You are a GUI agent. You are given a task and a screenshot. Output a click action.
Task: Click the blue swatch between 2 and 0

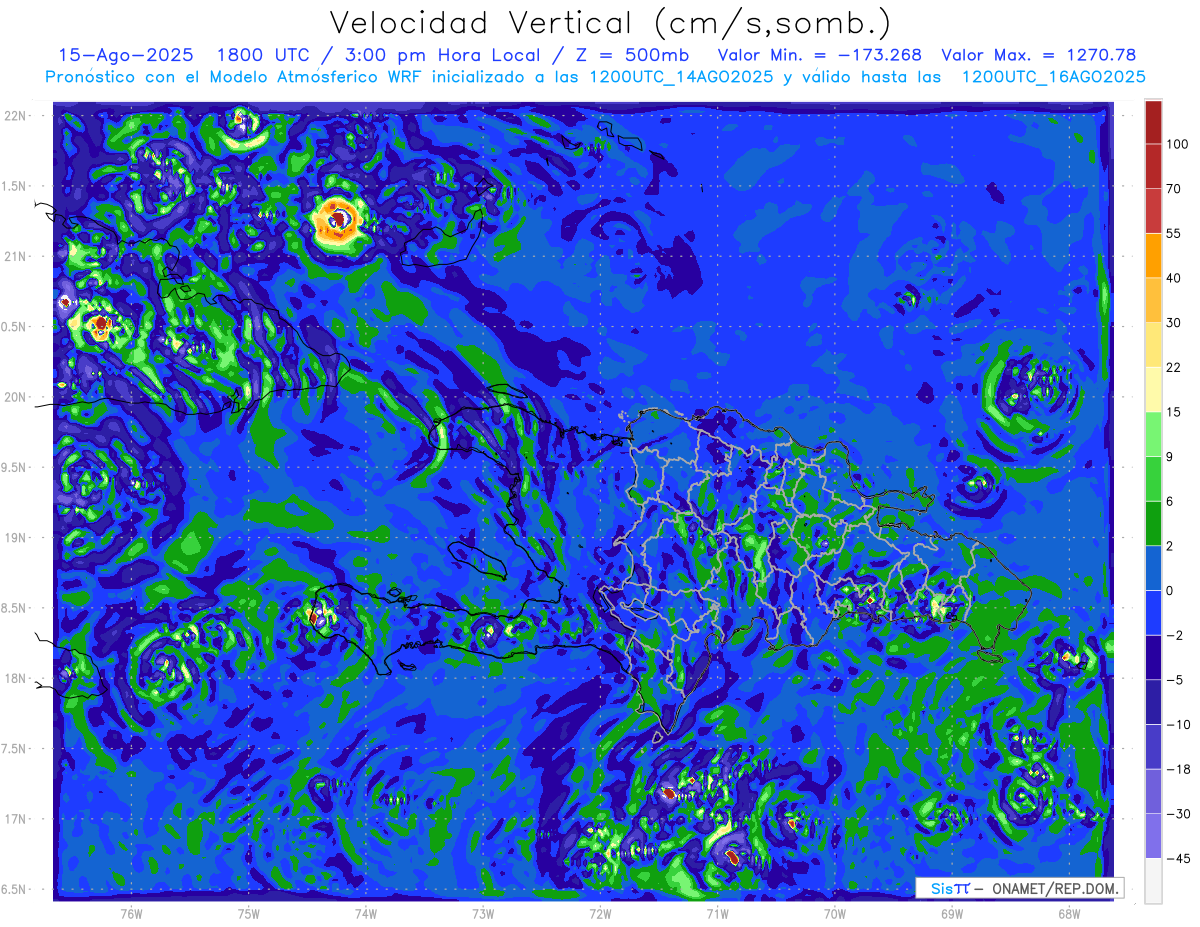(x=1153, y=568)
